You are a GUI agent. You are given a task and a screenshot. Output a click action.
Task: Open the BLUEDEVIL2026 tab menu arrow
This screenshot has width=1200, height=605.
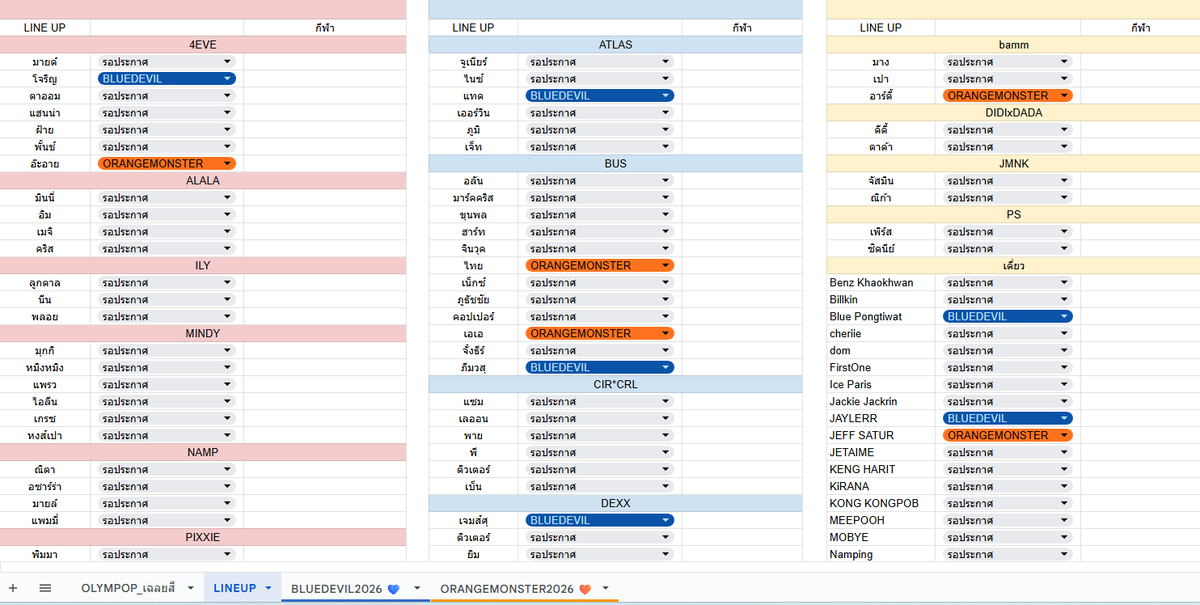pyautogui.click(x=416, y=589)
